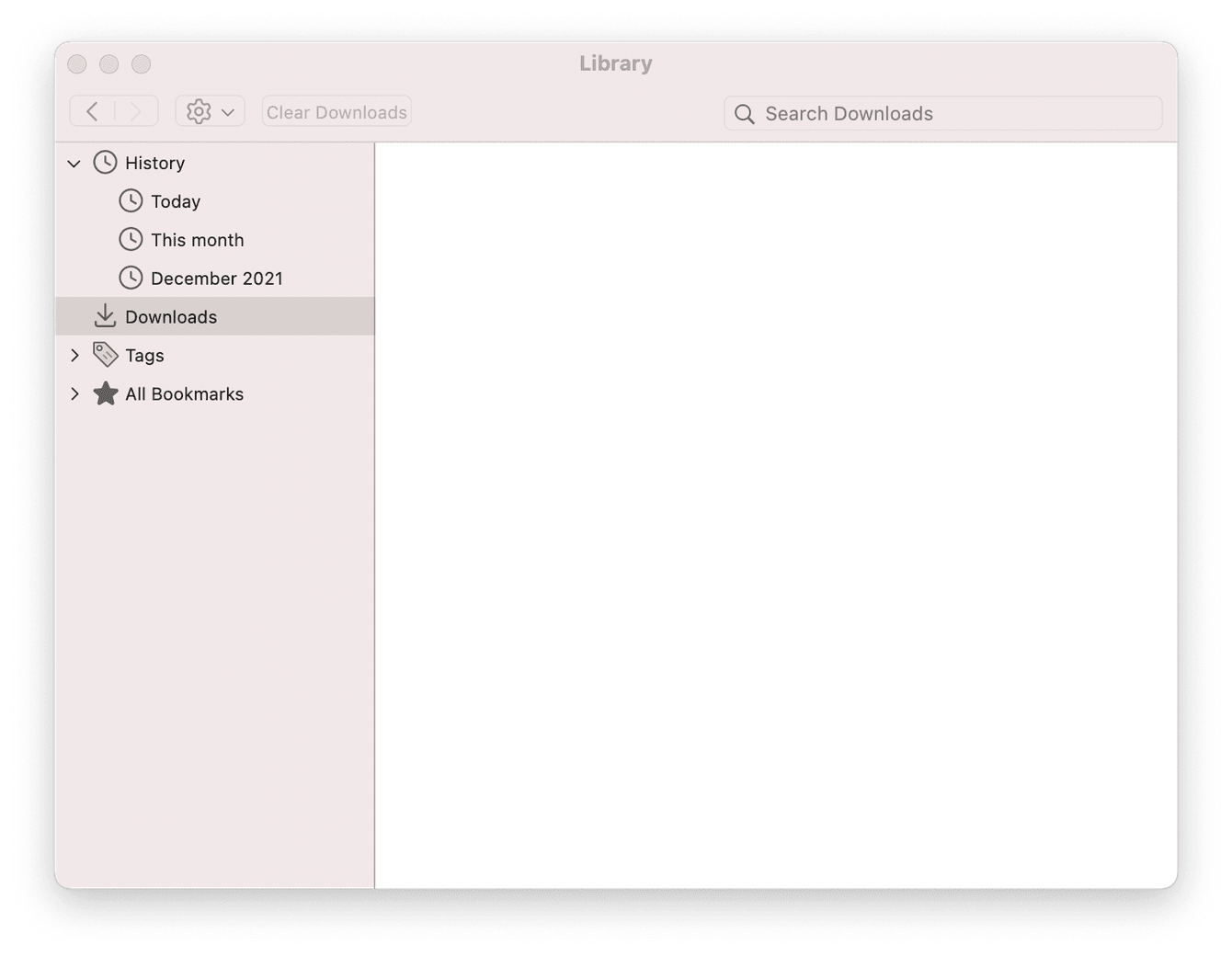Screen dimensions: 1232x956
Task: Select the History clock icon
Action: [x=105, y=163]
